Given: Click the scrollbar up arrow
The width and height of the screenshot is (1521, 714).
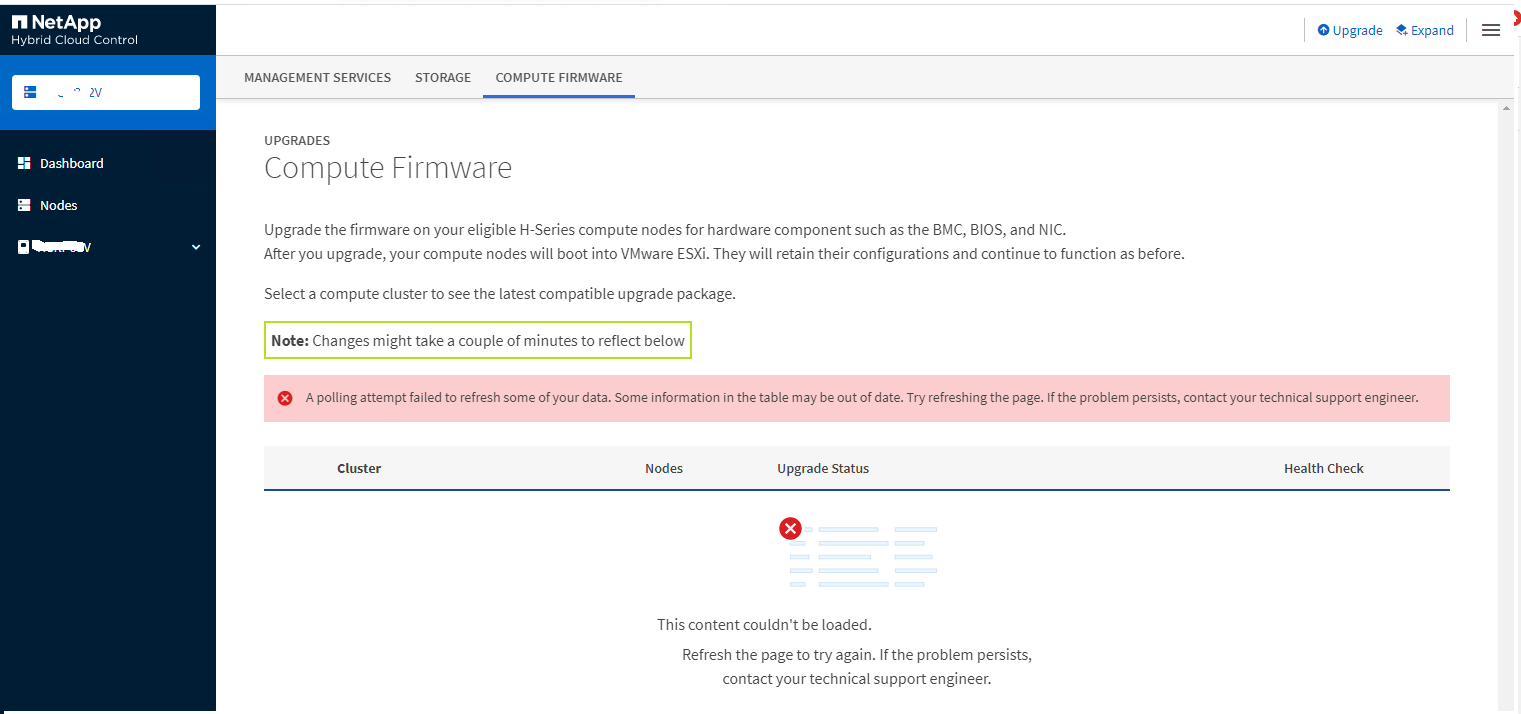Looking at the screenshot, I should pos(1506,107).
